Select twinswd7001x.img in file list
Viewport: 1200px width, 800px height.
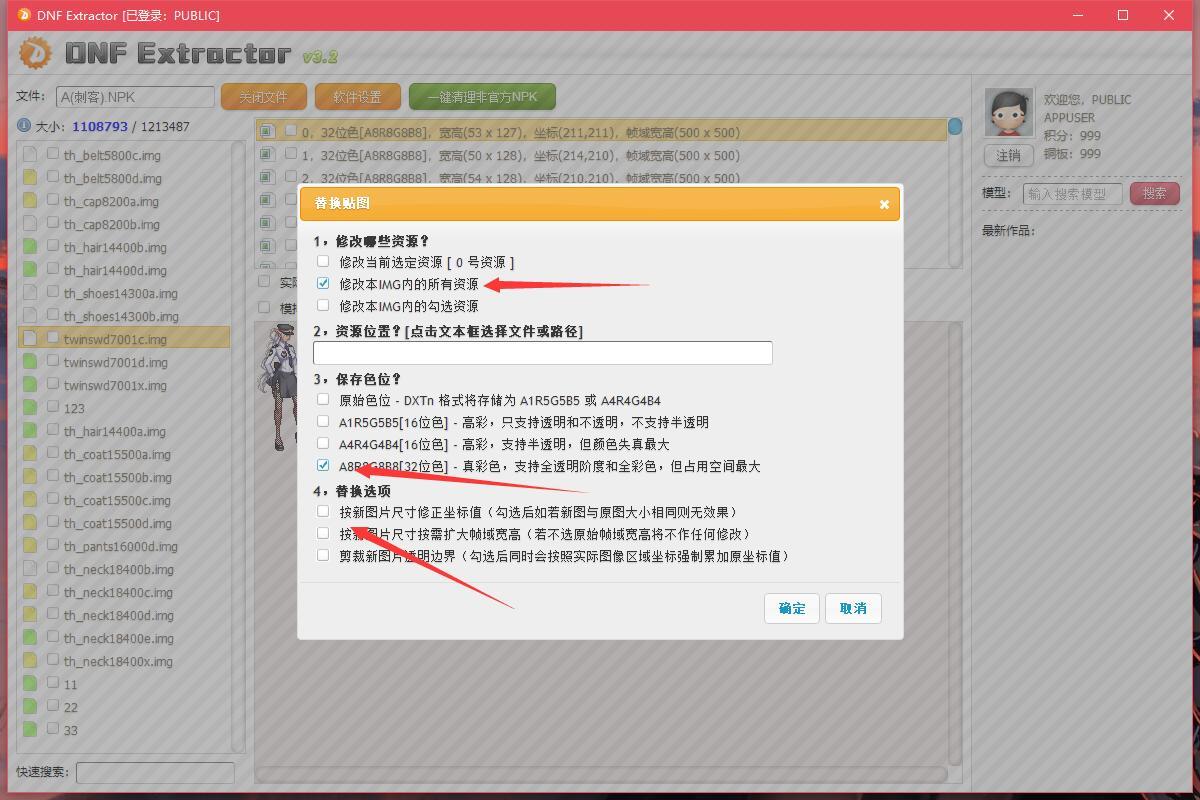click(115, 385)
